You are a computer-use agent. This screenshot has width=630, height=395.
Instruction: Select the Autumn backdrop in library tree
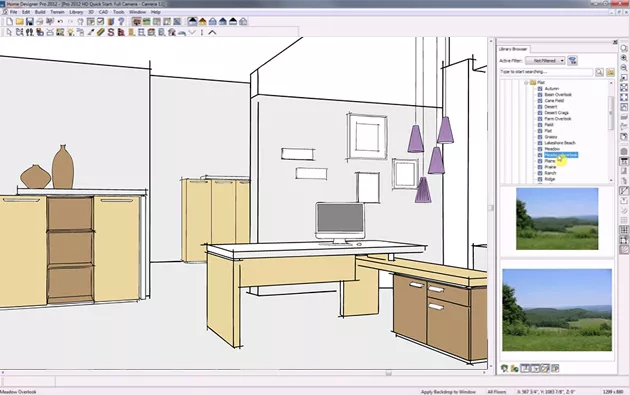click(x=552, y=88)
